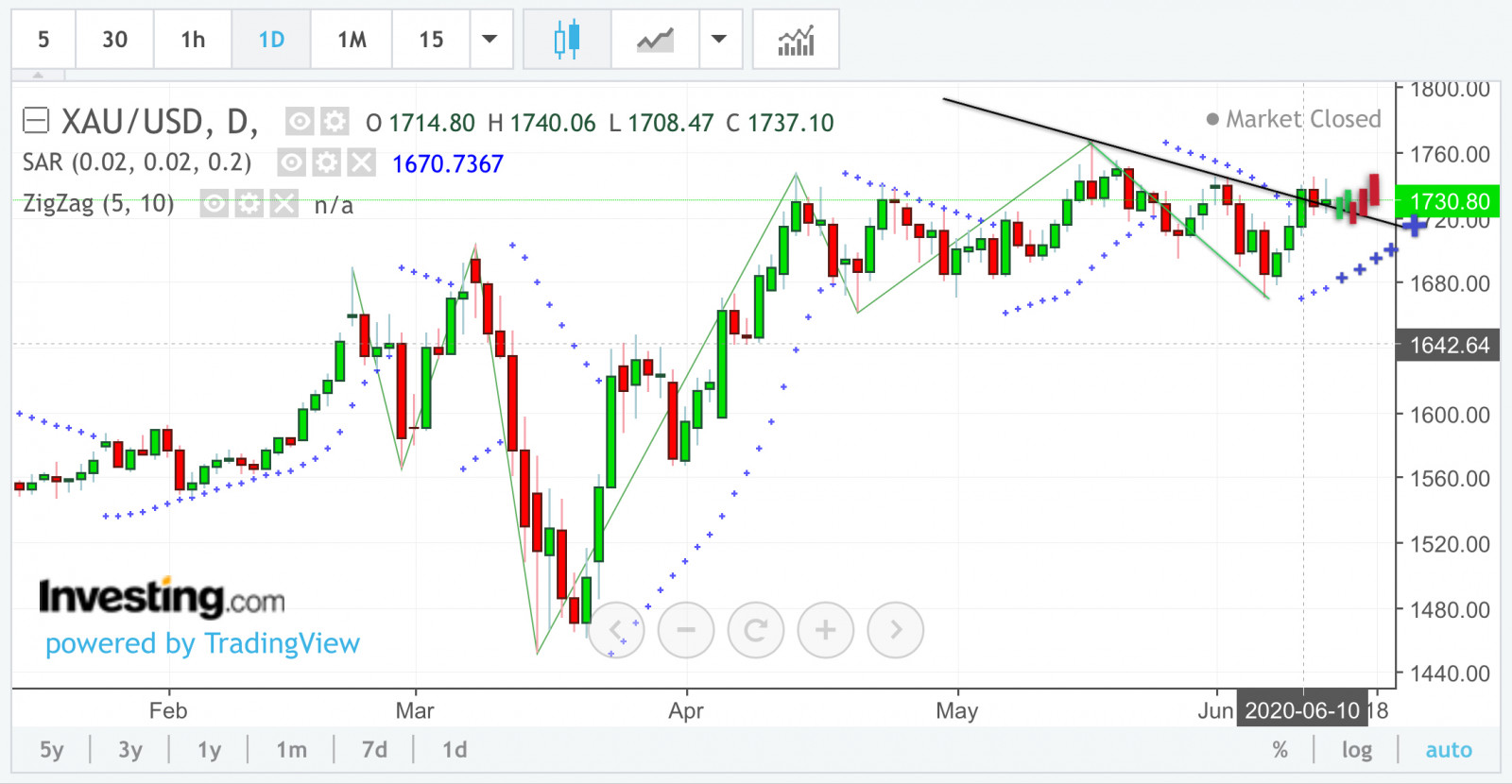Zoom out using the minus circle button
The image size is (1512, 784).
[x=686, y=630]
